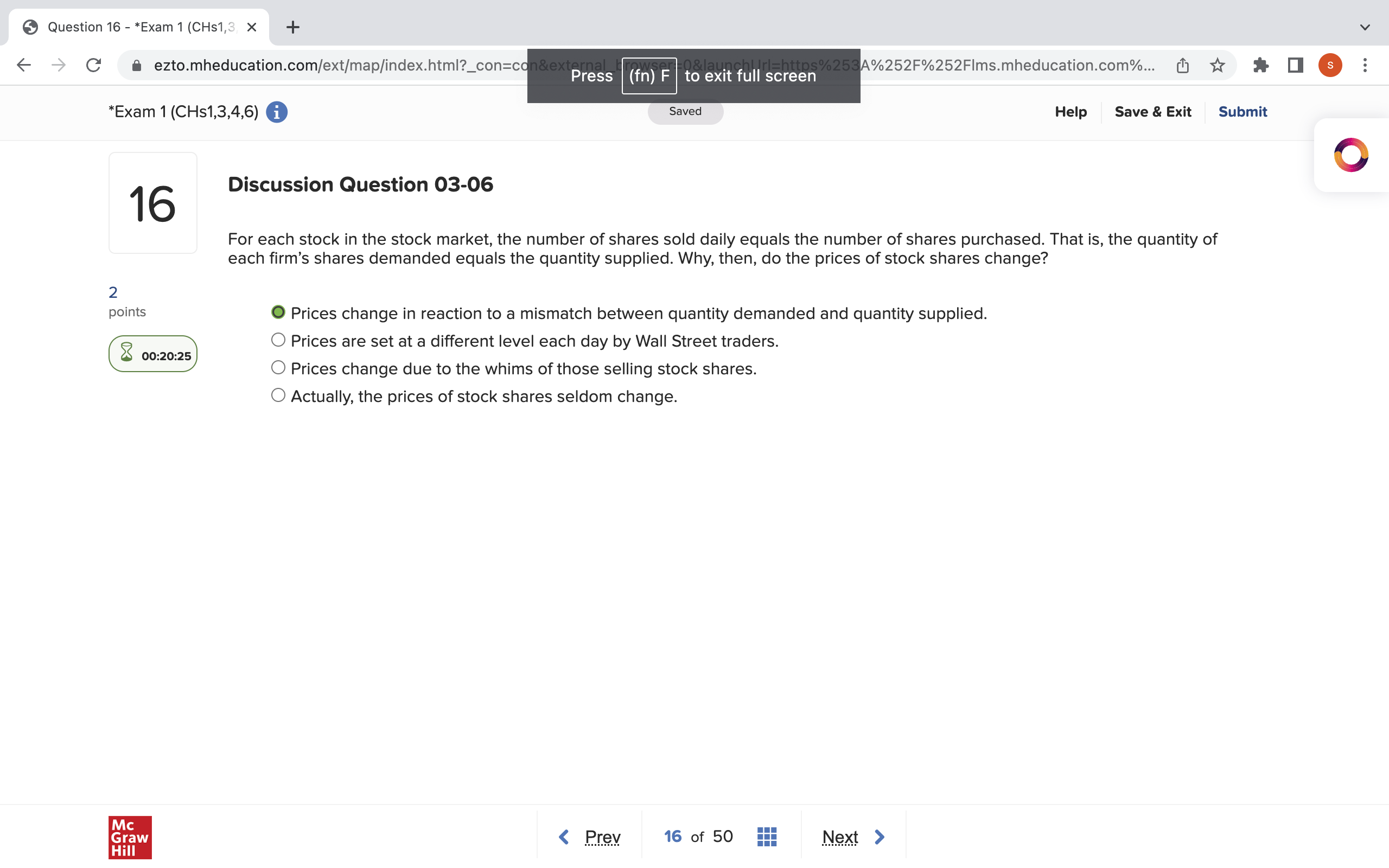Open the browser three-dot menu
This screenshot has width=1389, height=868.
pyautogui.click(x=1366, y=65)
